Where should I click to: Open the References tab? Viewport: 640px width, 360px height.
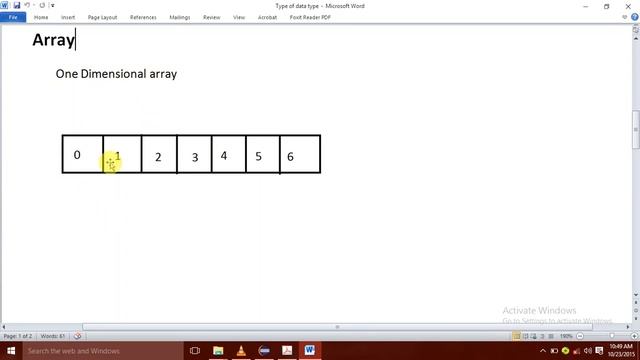[x=143, y=17]
